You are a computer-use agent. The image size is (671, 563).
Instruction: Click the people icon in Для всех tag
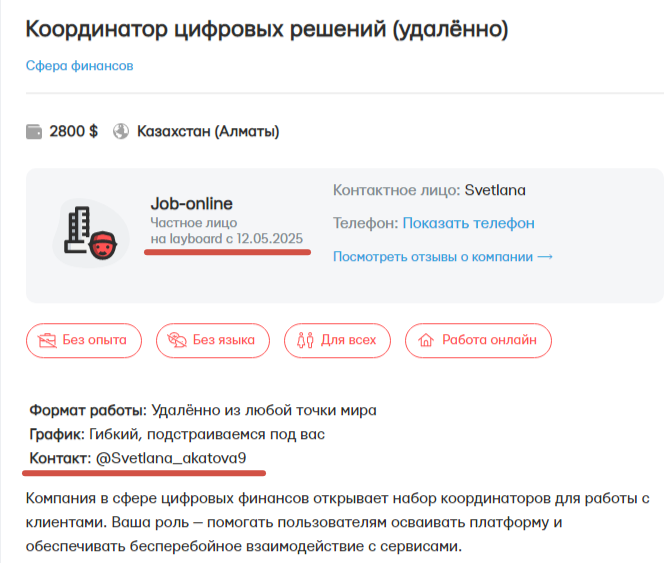click(x=303, y=340)
